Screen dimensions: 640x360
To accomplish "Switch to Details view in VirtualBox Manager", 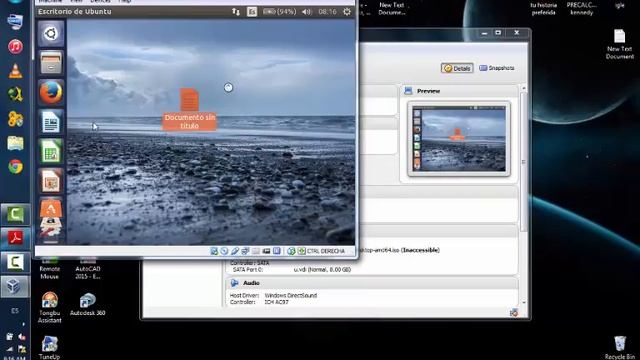I will pos(457,68).
